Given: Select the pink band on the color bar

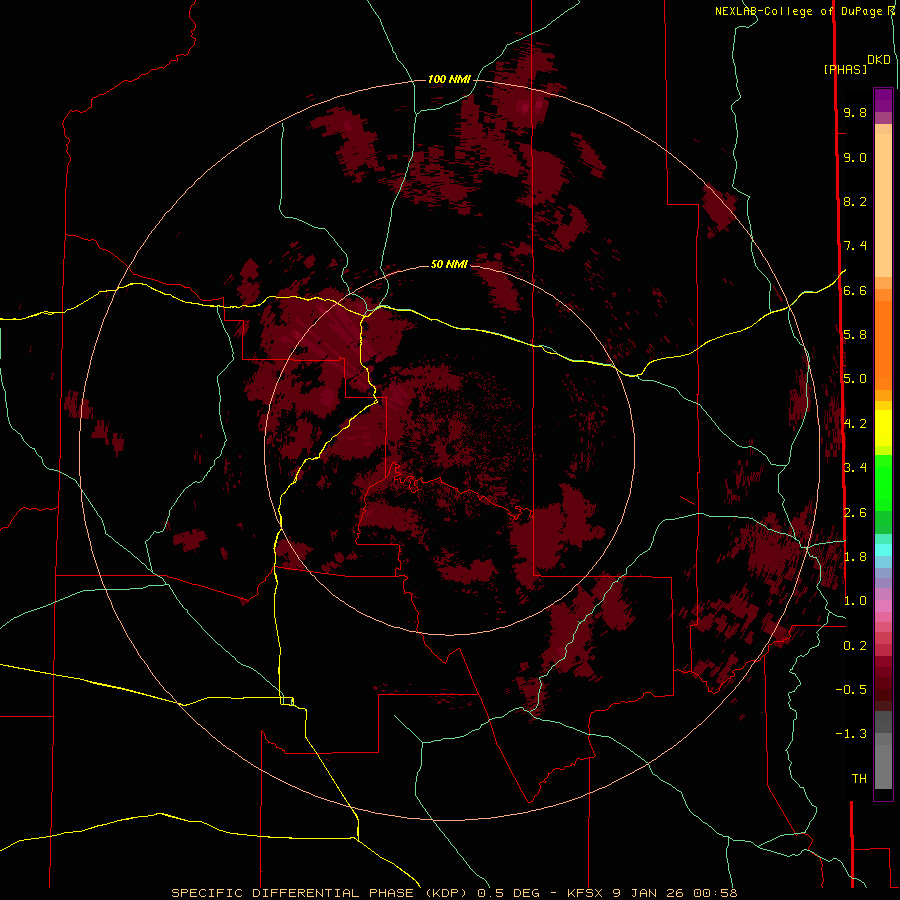Looking at the screenshot, I should pos(883,606).
